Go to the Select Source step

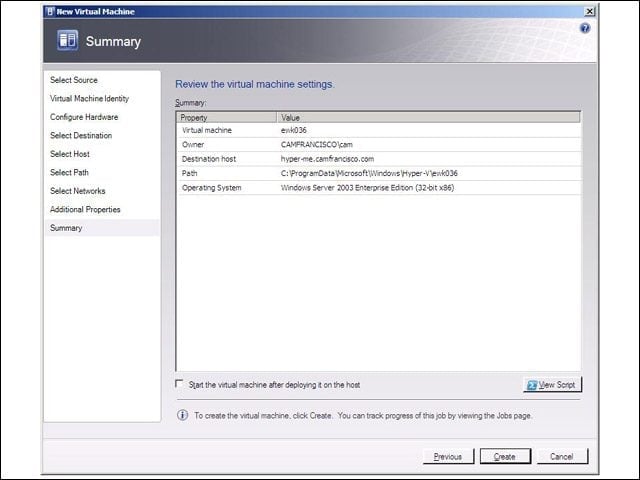74,80
